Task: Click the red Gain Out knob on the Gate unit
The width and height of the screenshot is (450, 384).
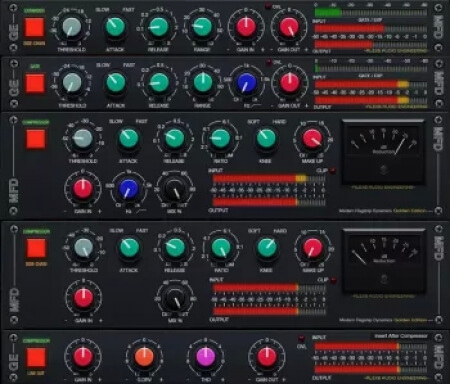Action: [x=290, y=83]
